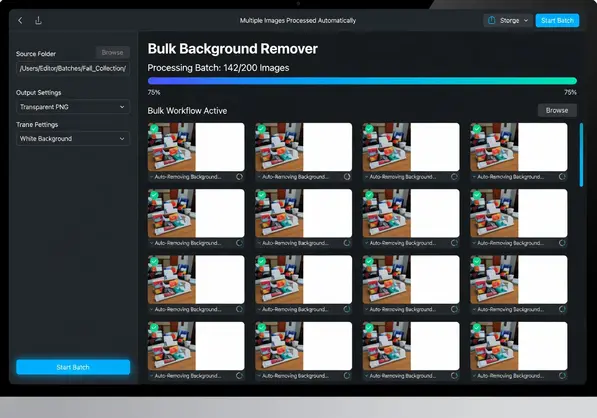Click Browse beside Bulk Workflow Active
The image size is (597, 418).
(557, 110)
